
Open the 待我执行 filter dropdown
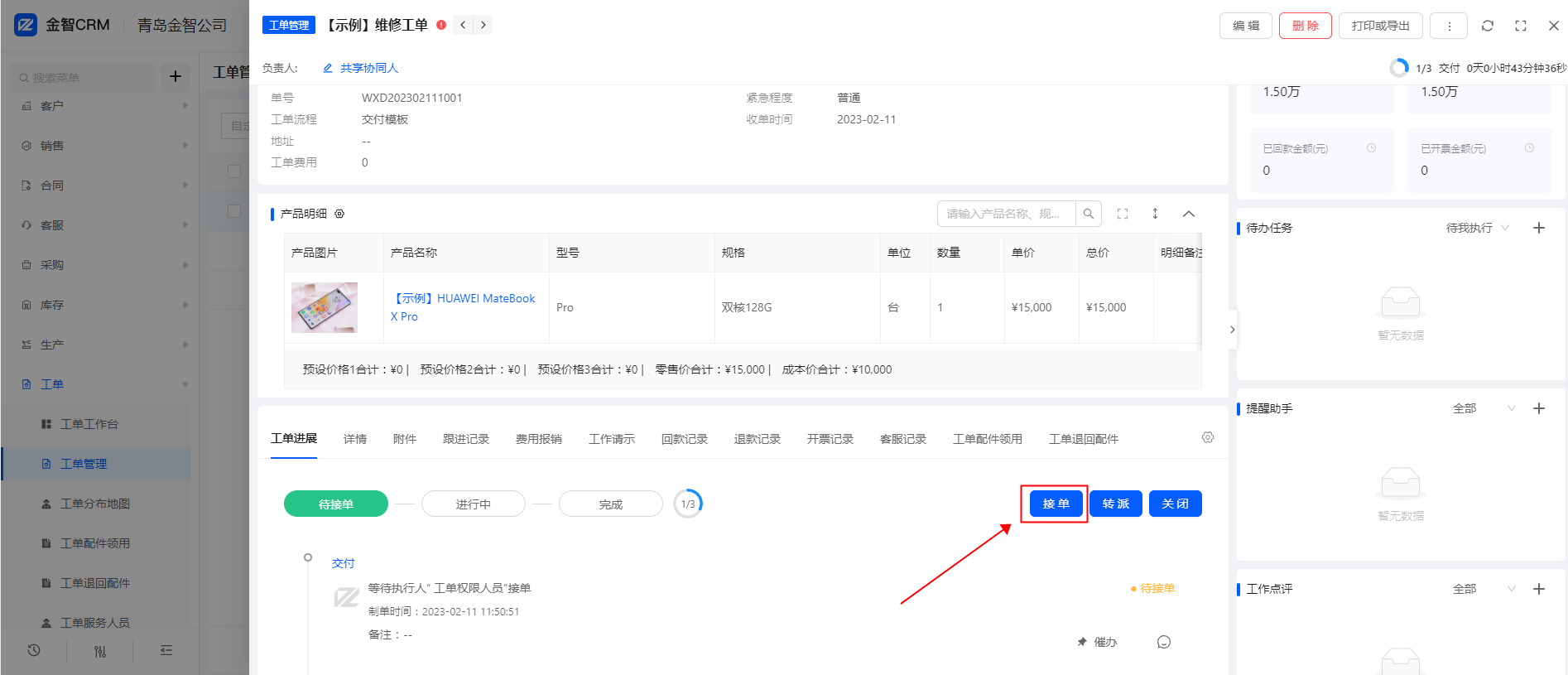1477,228
